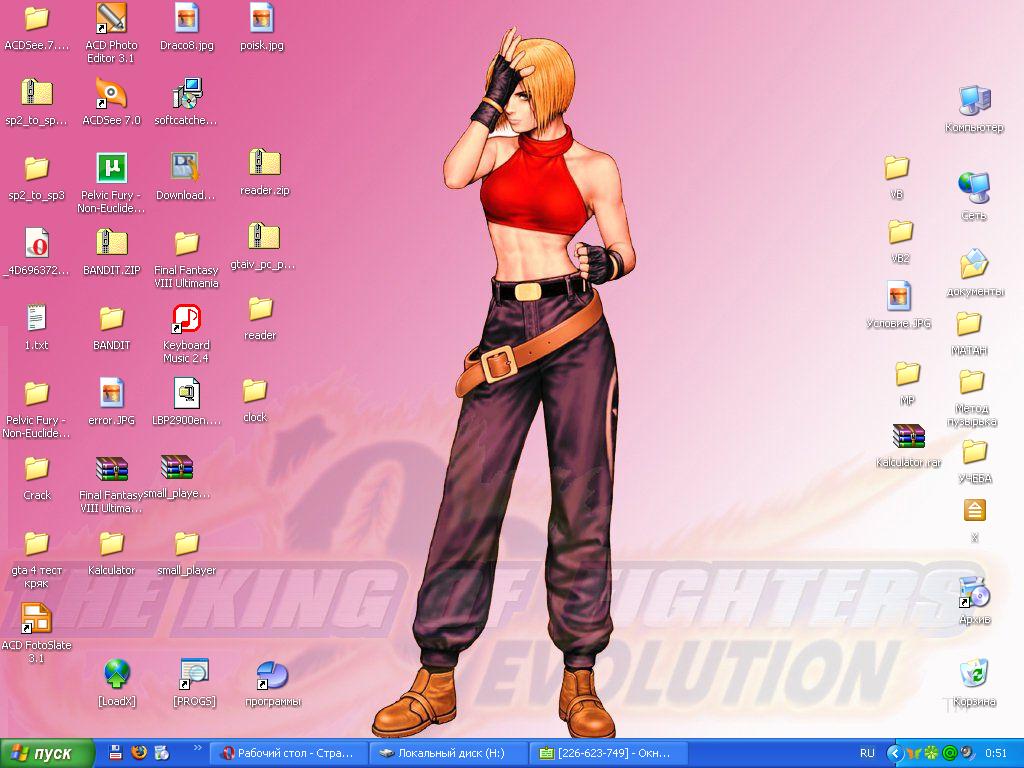Launch Keyboard Music 2.4 shortcut
Screen dimensions: 1024x768
point(187,319)
